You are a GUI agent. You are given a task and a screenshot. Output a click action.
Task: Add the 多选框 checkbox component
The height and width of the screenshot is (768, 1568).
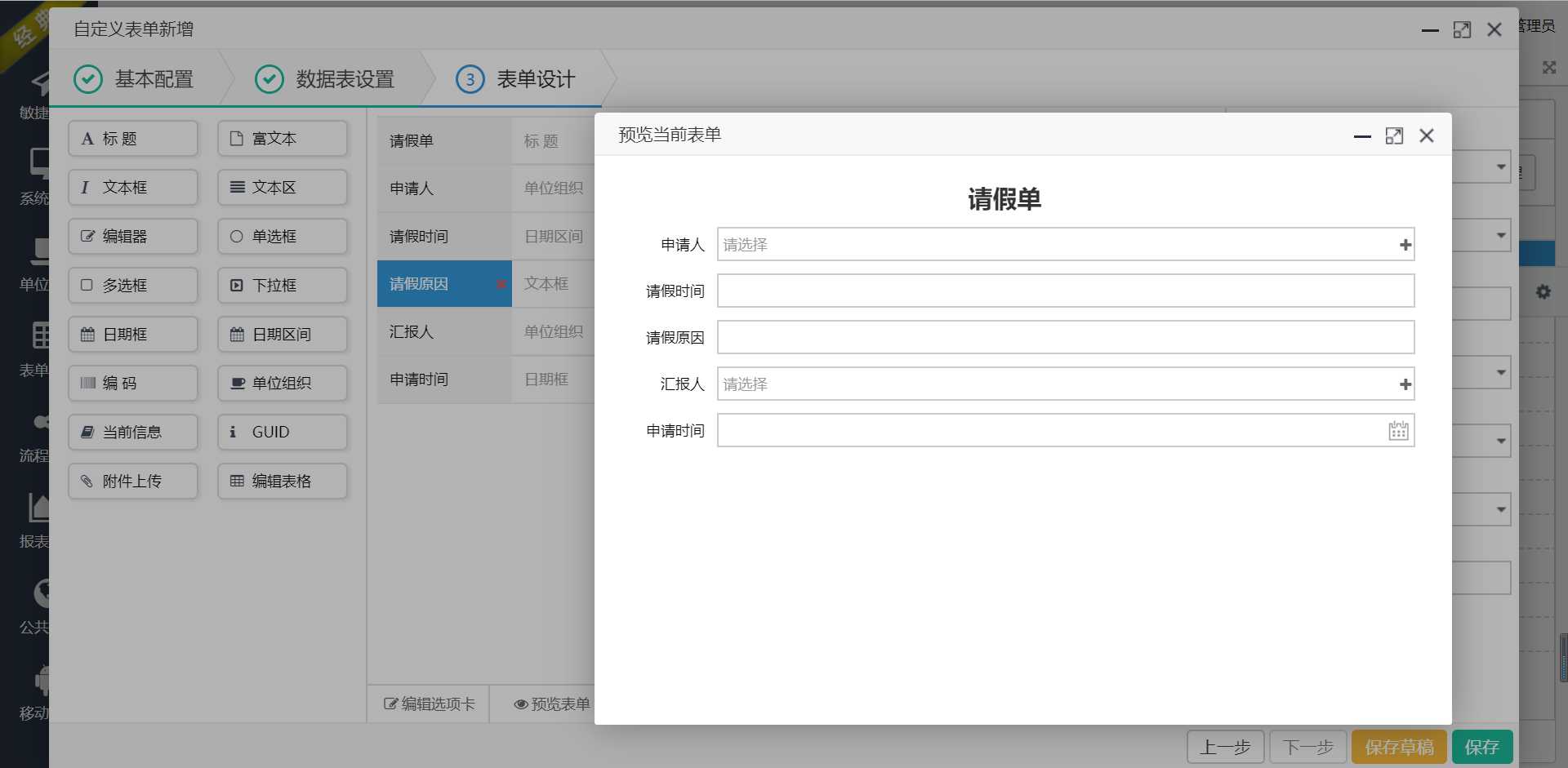[x=133, y=285]
